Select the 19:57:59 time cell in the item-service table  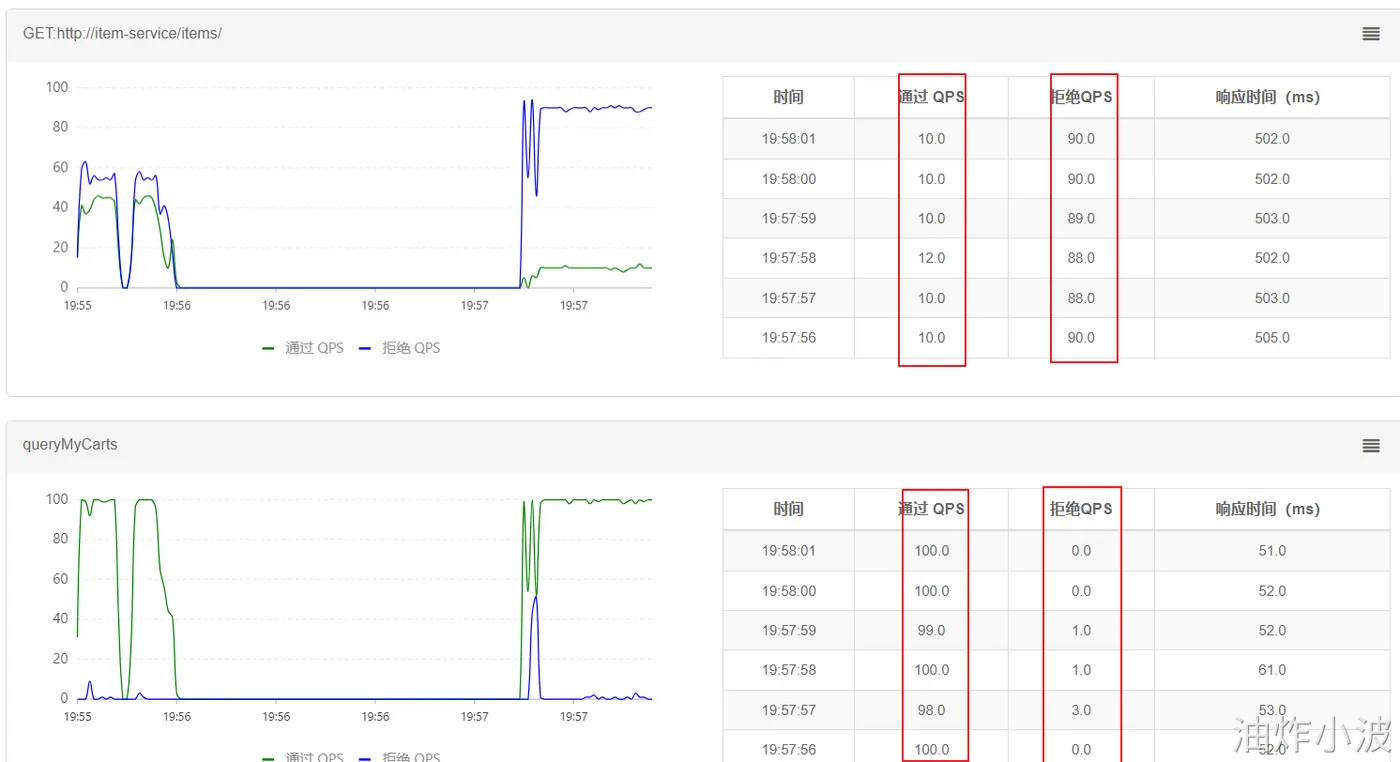pos(789,218)
